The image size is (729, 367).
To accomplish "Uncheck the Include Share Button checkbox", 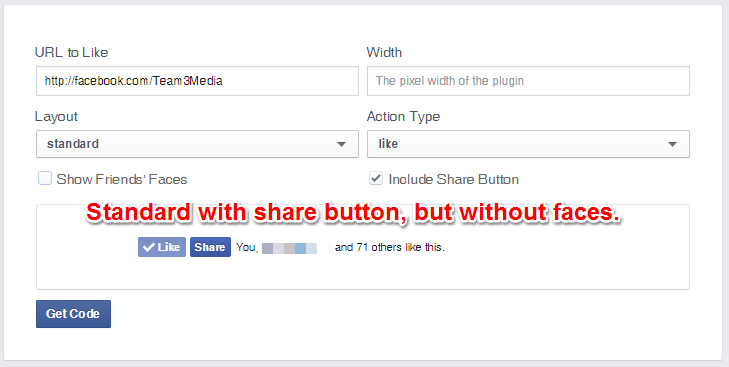I will click(376, 179).
